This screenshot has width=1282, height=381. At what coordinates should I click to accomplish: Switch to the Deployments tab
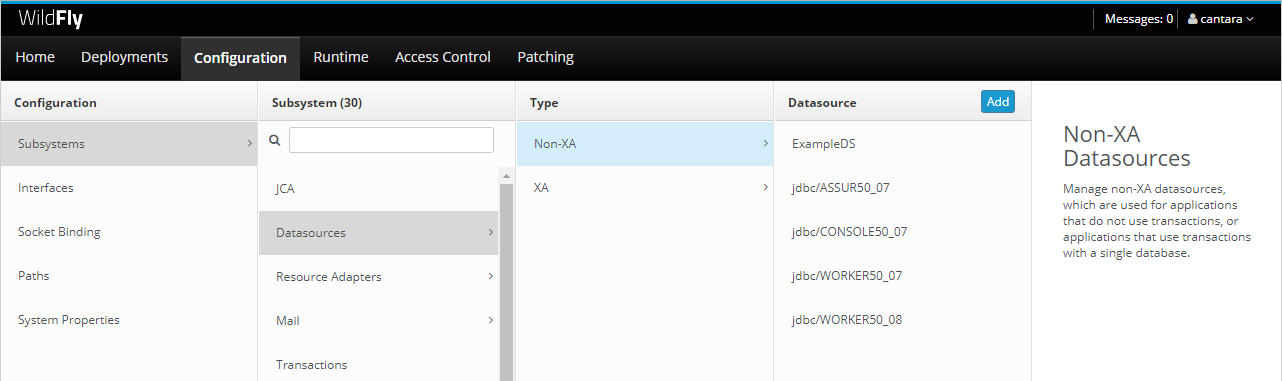[x=124, y=57]
